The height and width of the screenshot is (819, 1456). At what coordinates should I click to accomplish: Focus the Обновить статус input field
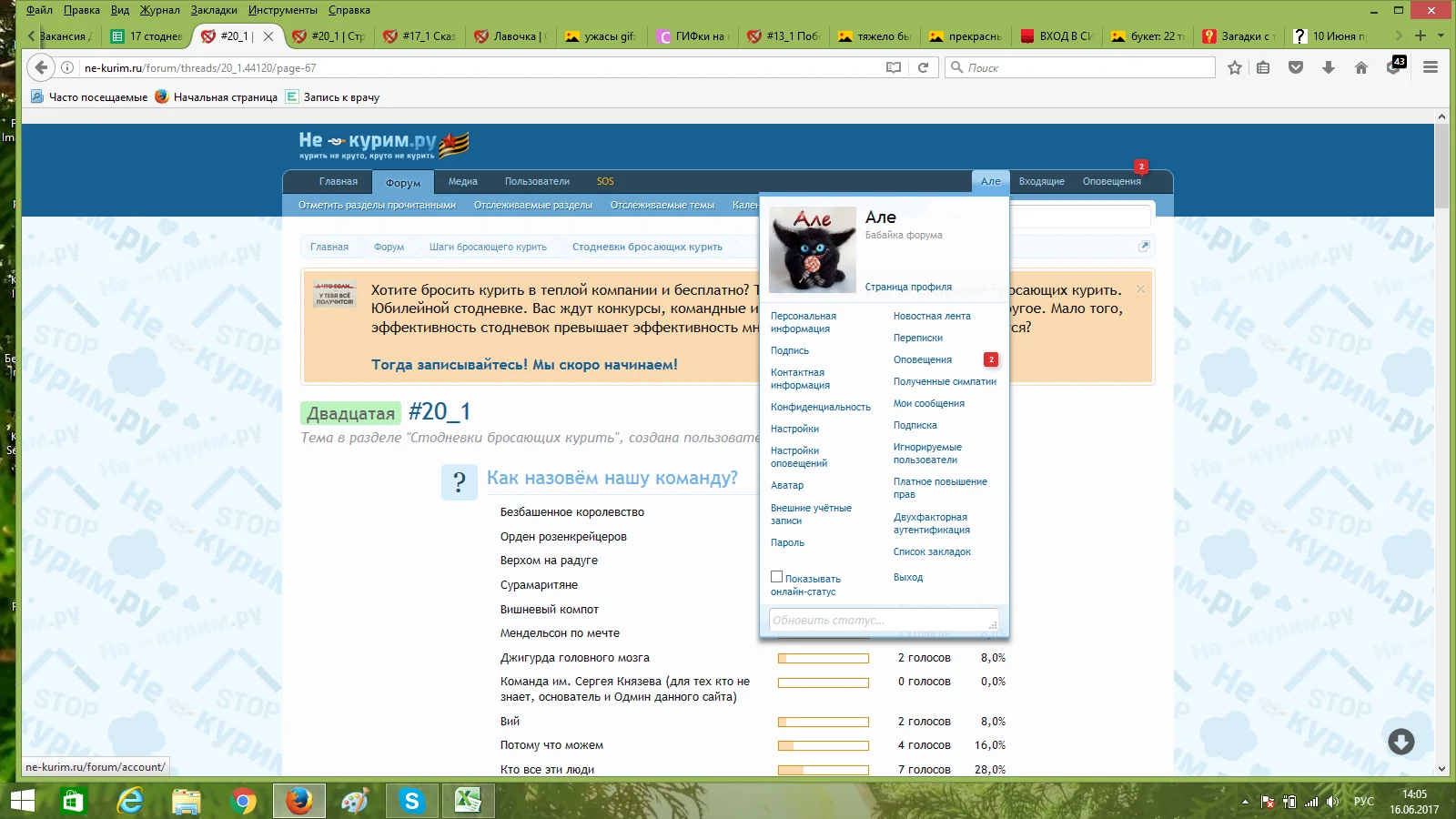pos(883,620)
